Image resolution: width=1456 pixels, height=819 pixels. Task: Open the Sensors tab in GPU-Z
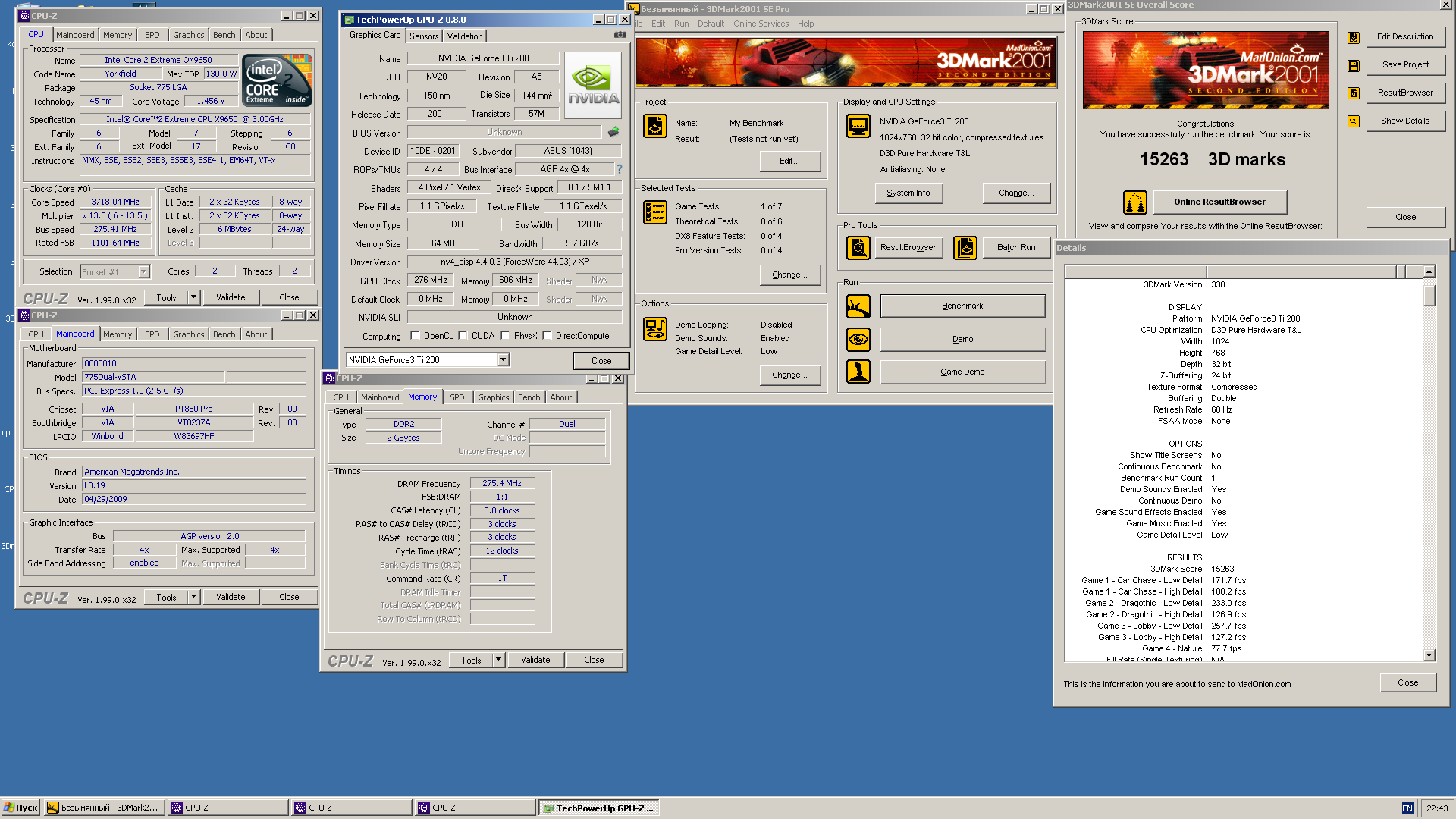424,36
